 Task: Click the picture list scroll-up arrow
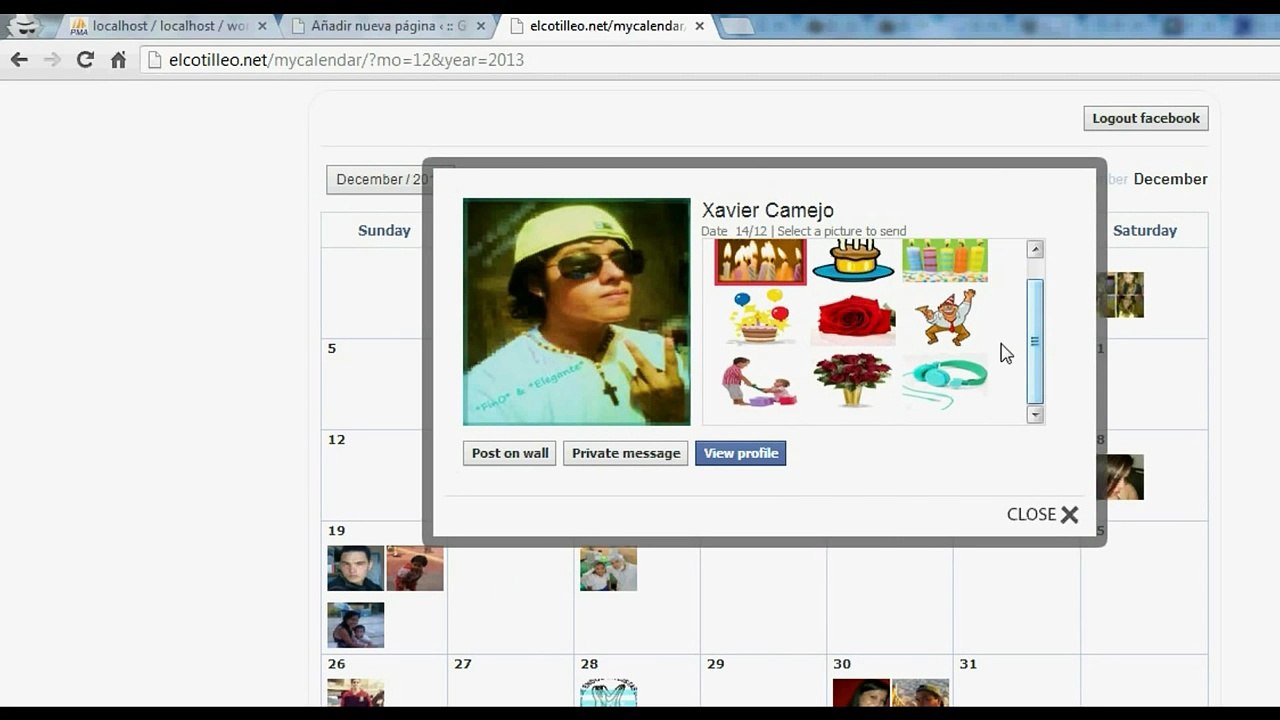[1035, 249]
